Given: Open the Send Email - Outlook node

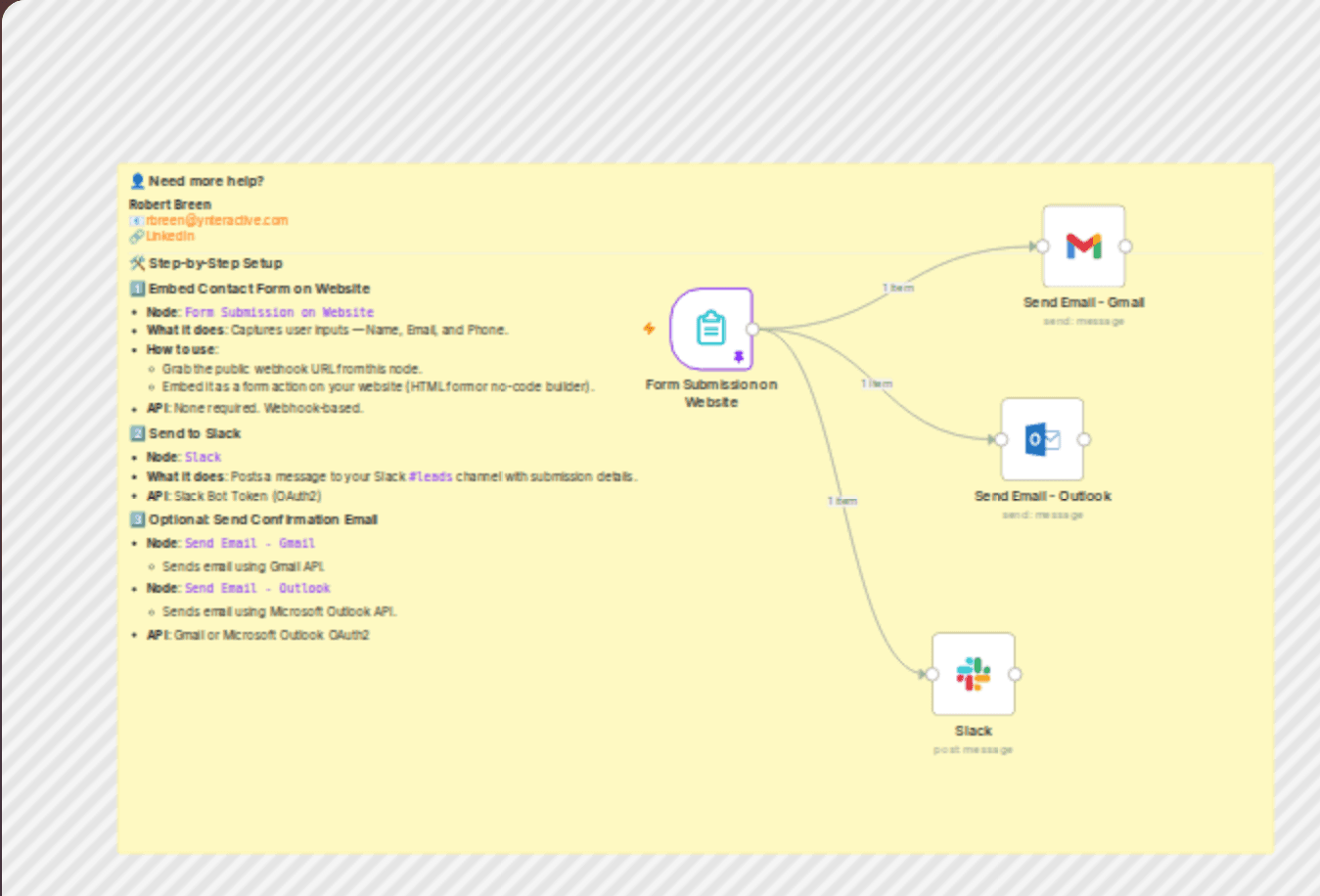Looking at the screenshot, I should tap(1042, 439).
